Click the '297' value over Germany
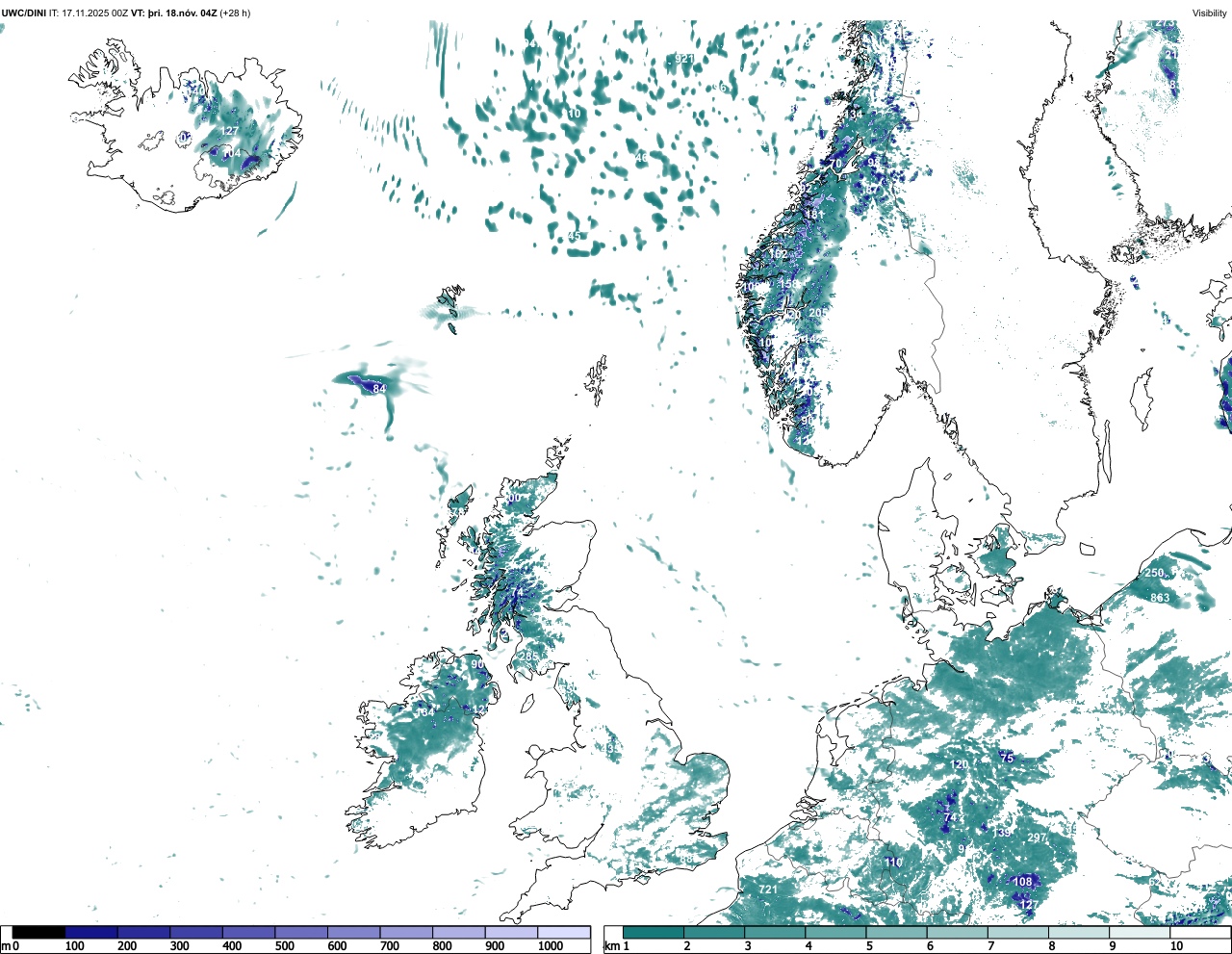1232x954 pixels. point(1037,838)
